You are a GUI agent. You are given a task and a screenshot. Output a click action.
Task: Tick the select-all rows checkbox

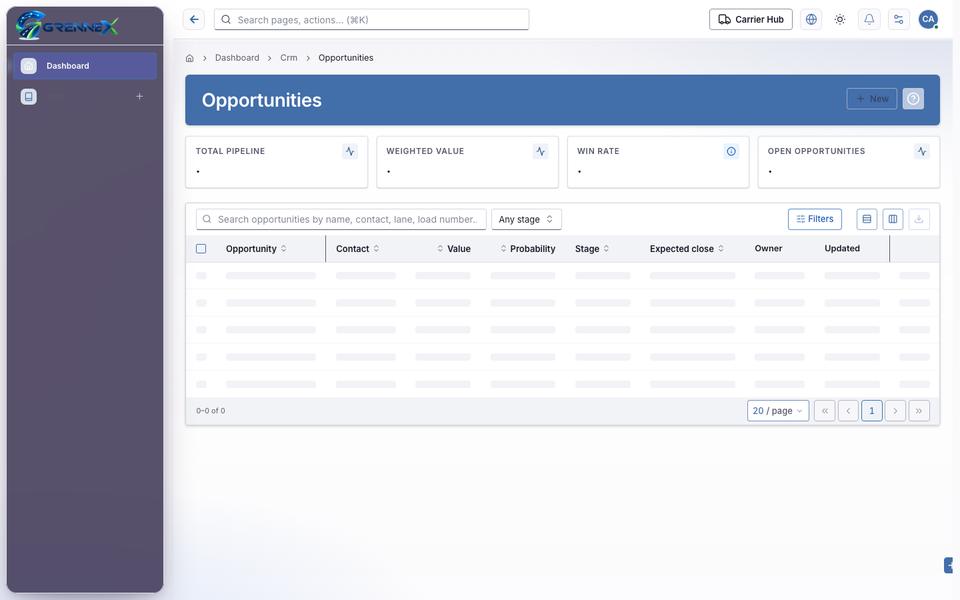click(x=201, y=249)
